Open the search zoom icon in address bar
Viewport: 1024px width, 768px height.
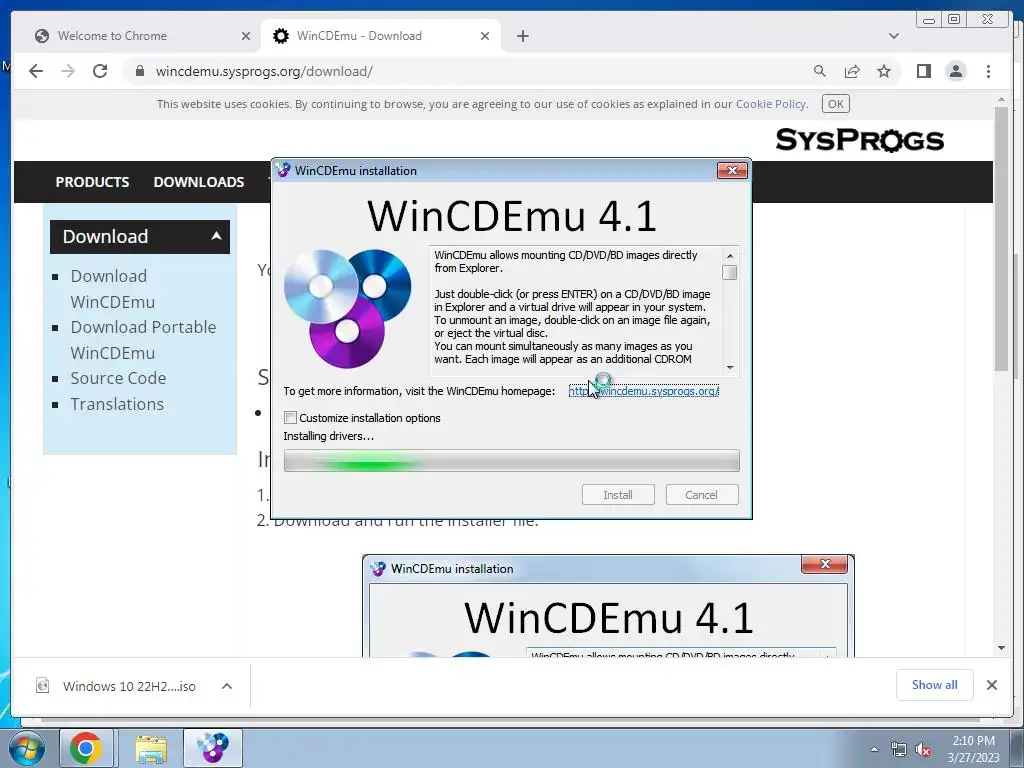[x=820, y=71]
